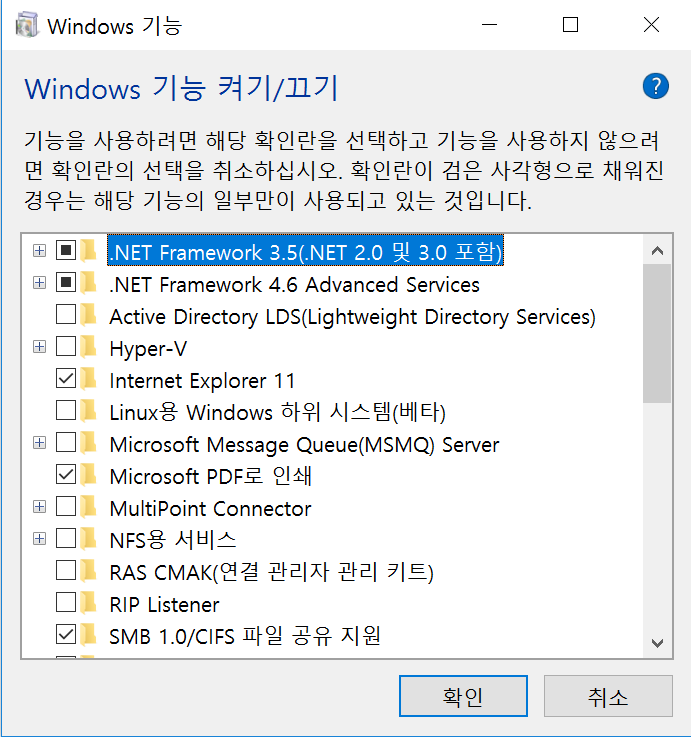Check RIP Listener checkbox
The image size is (691, 737).
click(x=66, y=602)
